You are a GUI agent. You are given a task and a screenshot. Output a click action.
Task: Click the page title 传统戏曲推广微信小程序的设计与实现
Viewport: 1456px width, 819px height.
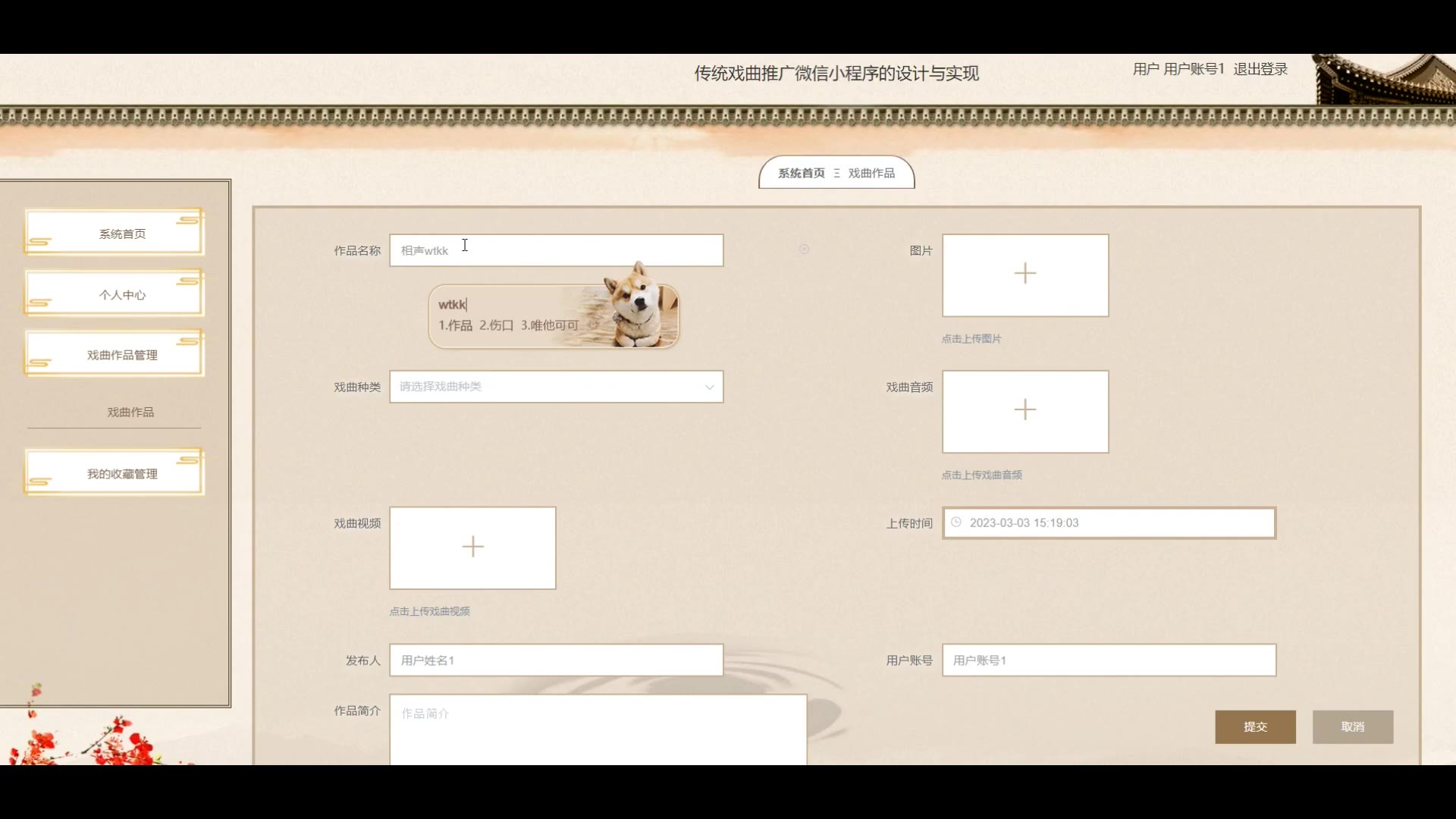[836, 74]
